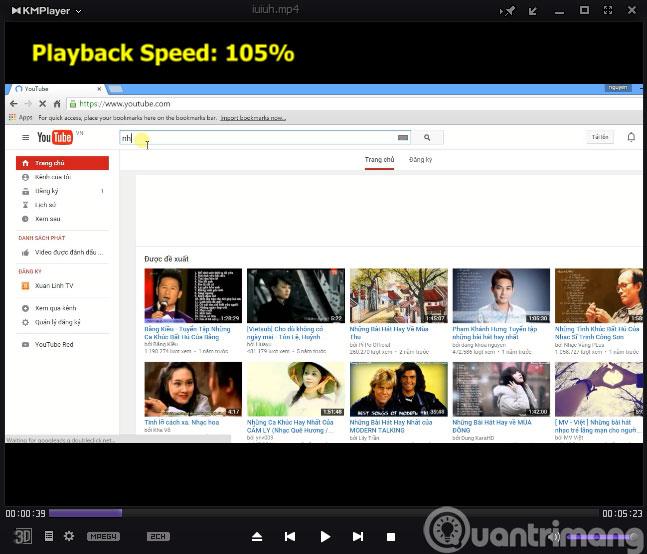Viewport: 647px width, 554px height.
Task: Click the Được đề xuất heading
Action: (166, 259)
